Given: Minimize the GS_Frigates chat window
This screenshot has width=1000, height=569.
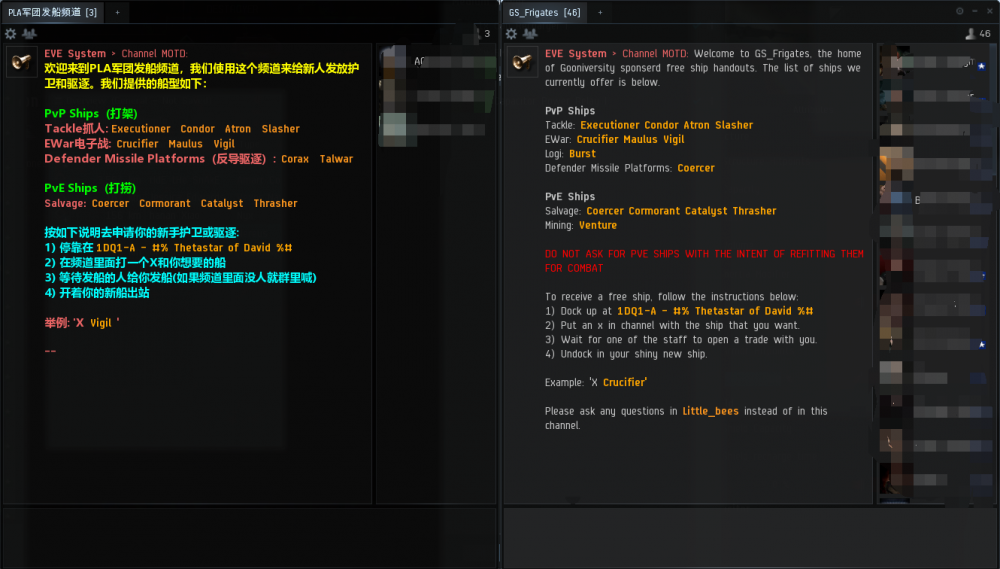Looking at the screenshot, I should pyautogui.click(x=975, y=11).
